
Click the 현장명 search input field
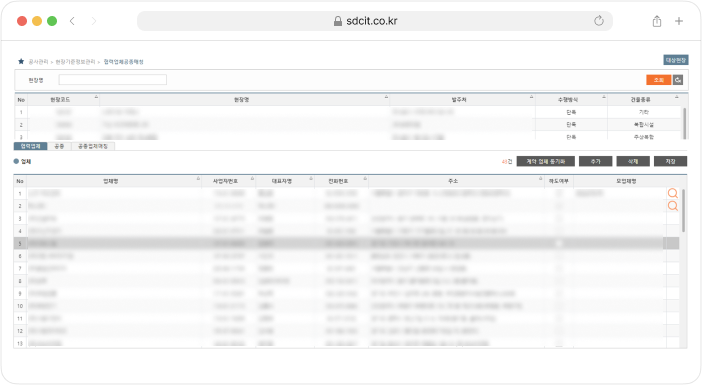click(x=113, y=80)
